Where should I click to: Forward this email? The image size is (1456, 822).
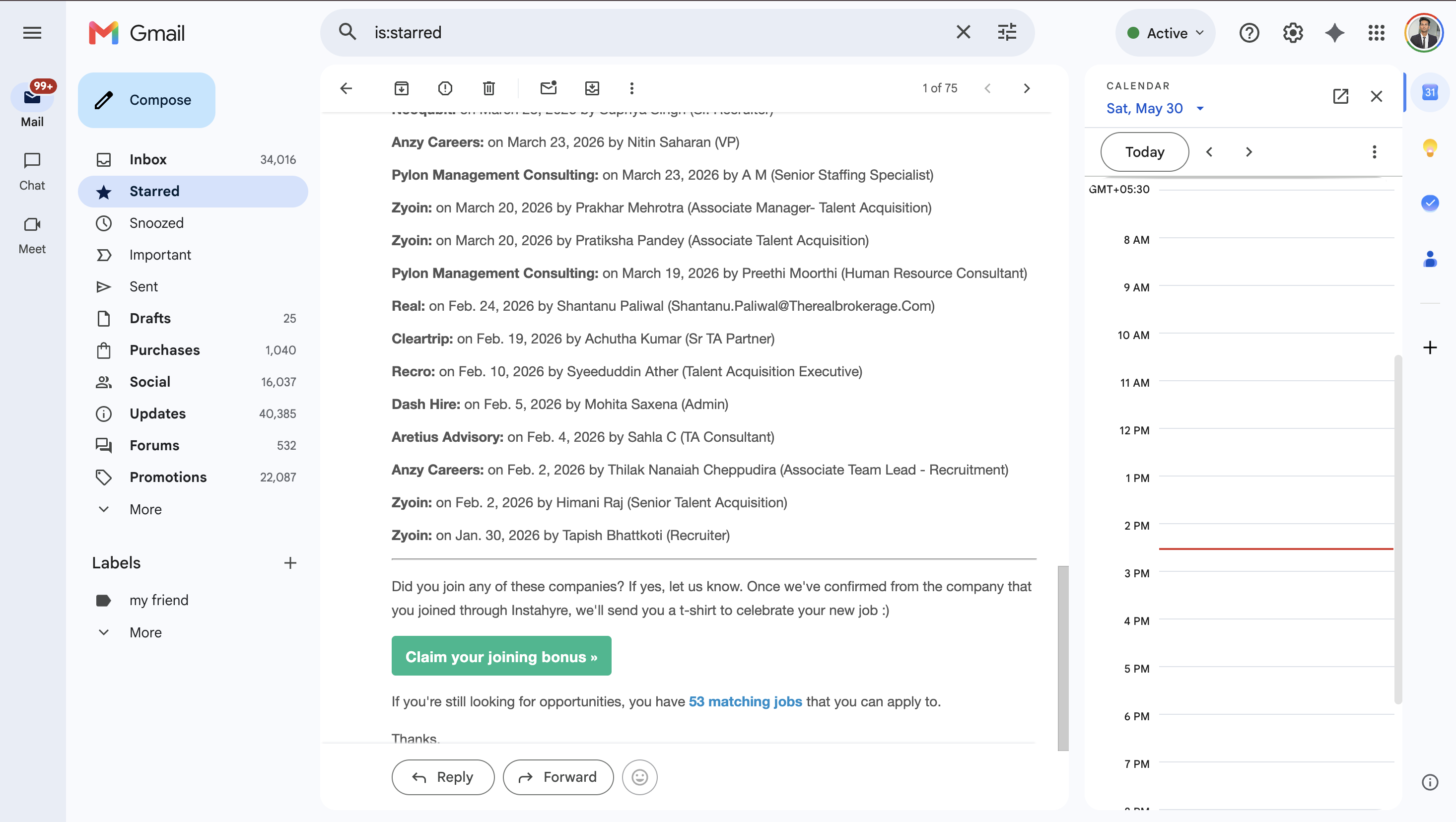point(558,777)
